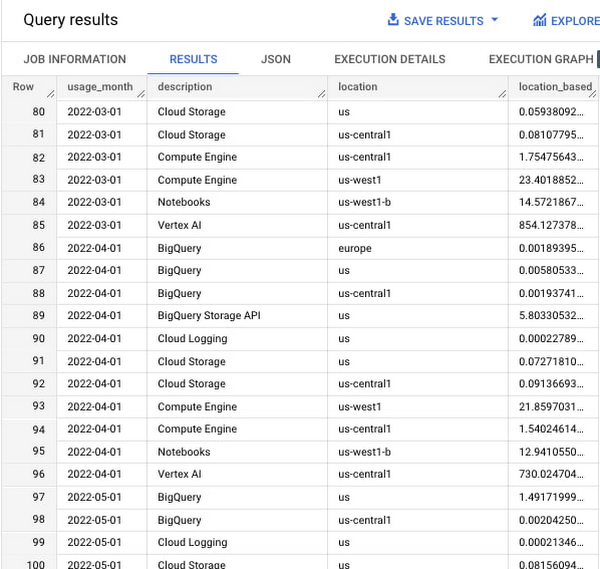
Task: Click value 0.05938092 in row 80
Action: 551,112
